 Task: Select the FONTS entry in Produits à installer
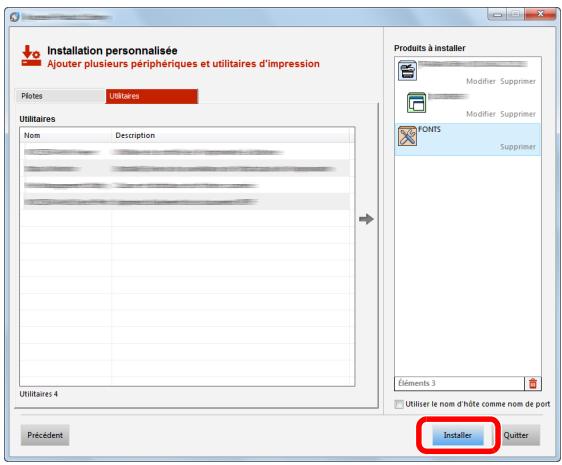tap(468, 139)
